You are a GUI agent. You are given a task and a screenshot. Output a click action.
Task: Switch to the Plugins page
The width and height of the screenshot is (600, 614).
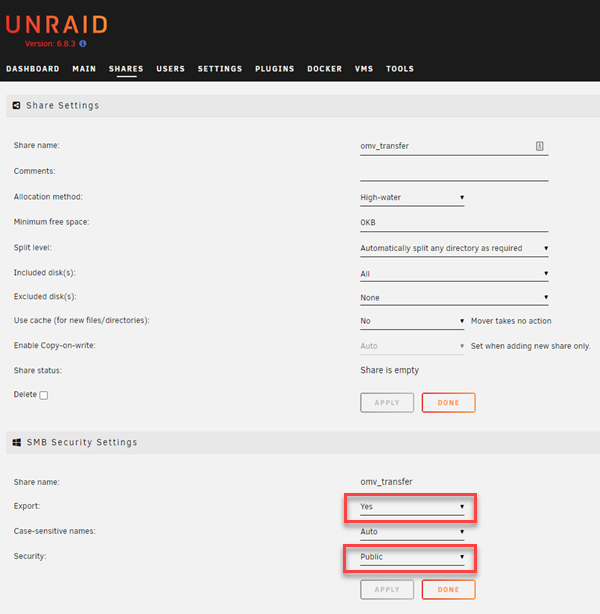[x=274, y=69]
